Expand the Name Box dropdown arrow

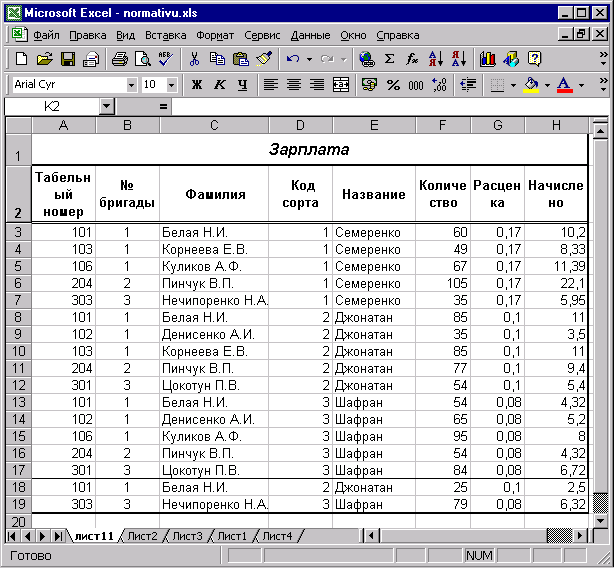tap(107, 106)
